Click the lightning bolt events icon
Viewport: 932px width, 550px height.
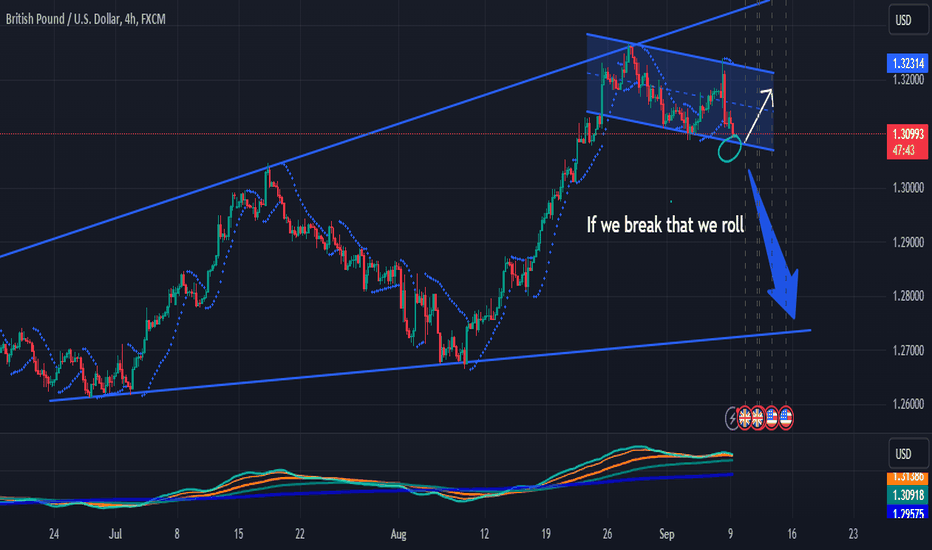pyautogui.click(x=732, y=418)
